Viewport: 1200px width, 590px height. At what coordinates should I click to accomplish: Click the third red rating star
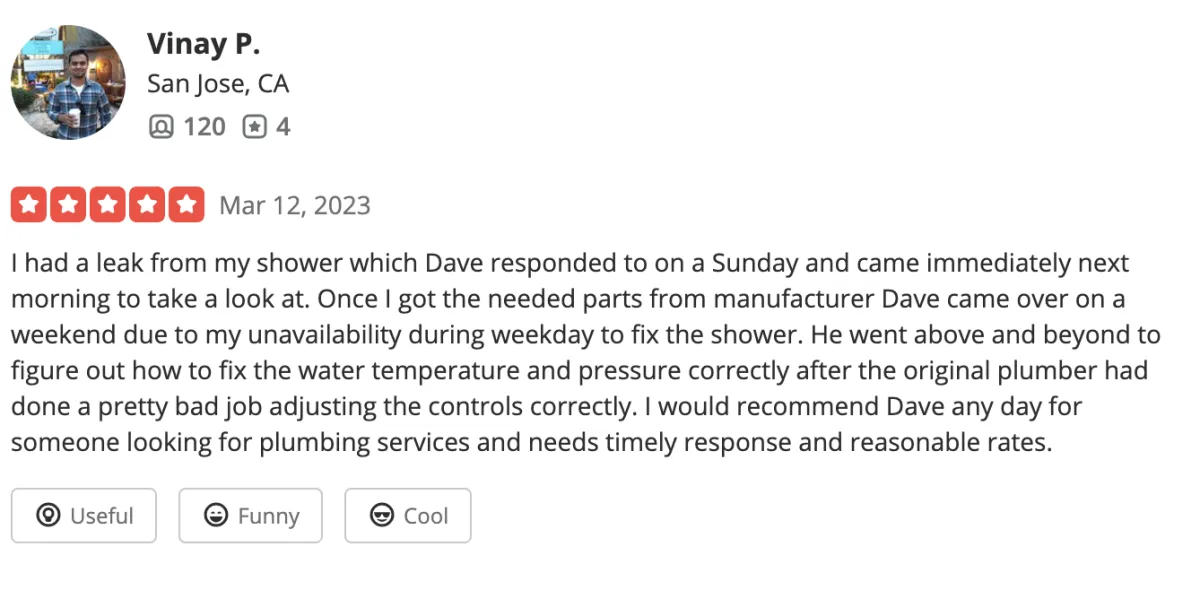tap(107, 205)
